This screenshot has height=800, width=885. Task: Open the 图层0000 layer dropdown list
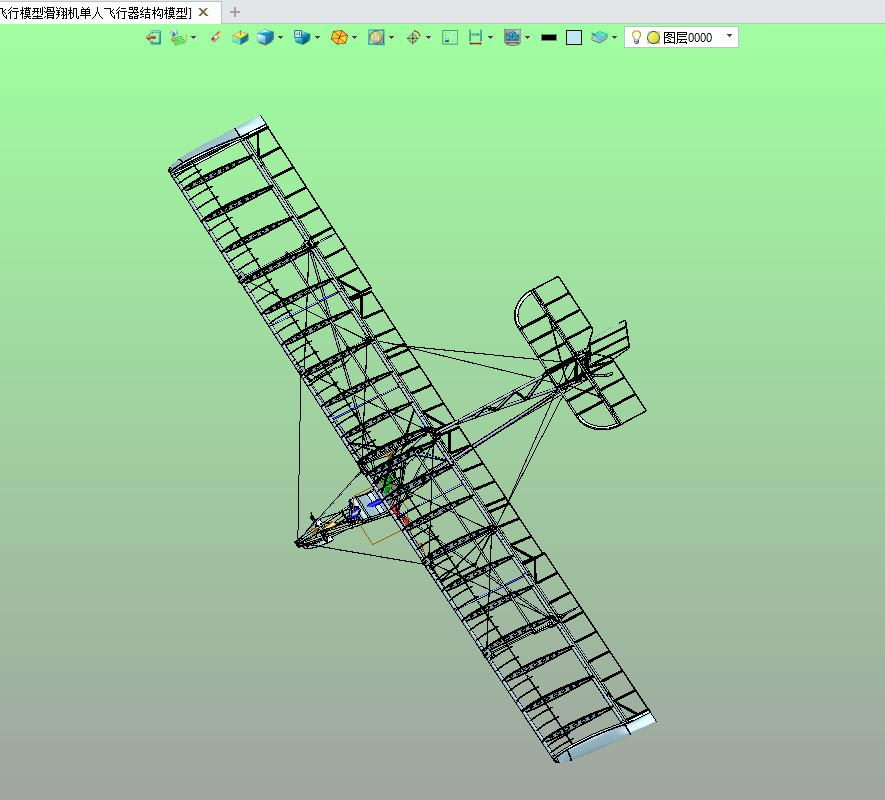click(x=729, y=36)
